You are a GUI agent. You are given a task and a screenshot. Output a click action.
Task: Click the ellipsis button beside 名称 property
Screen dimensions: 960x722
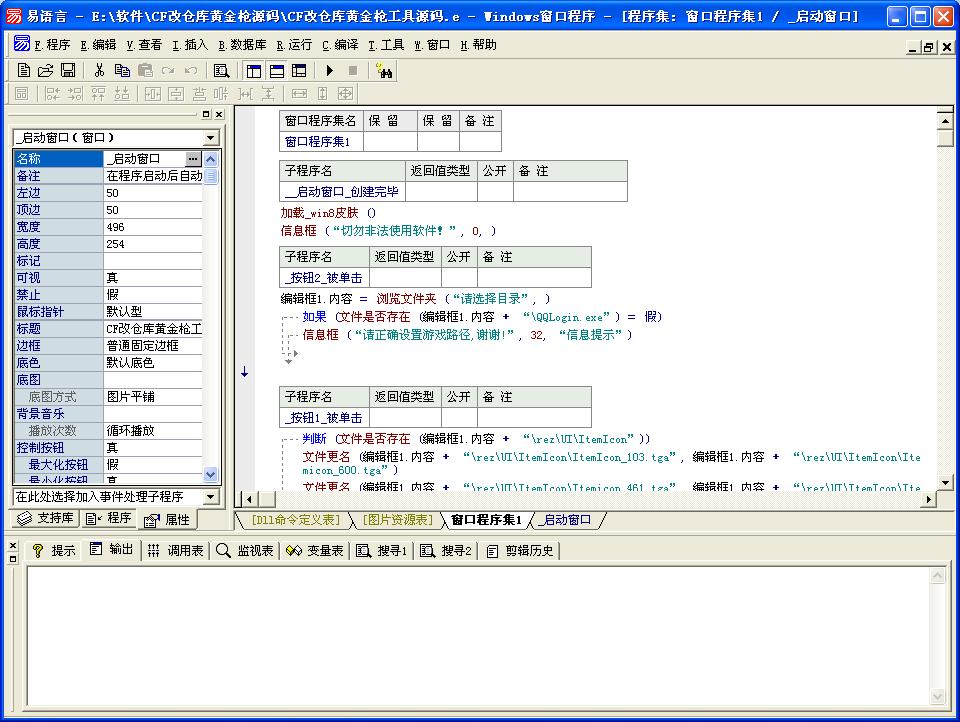click(x=193, y=159)
